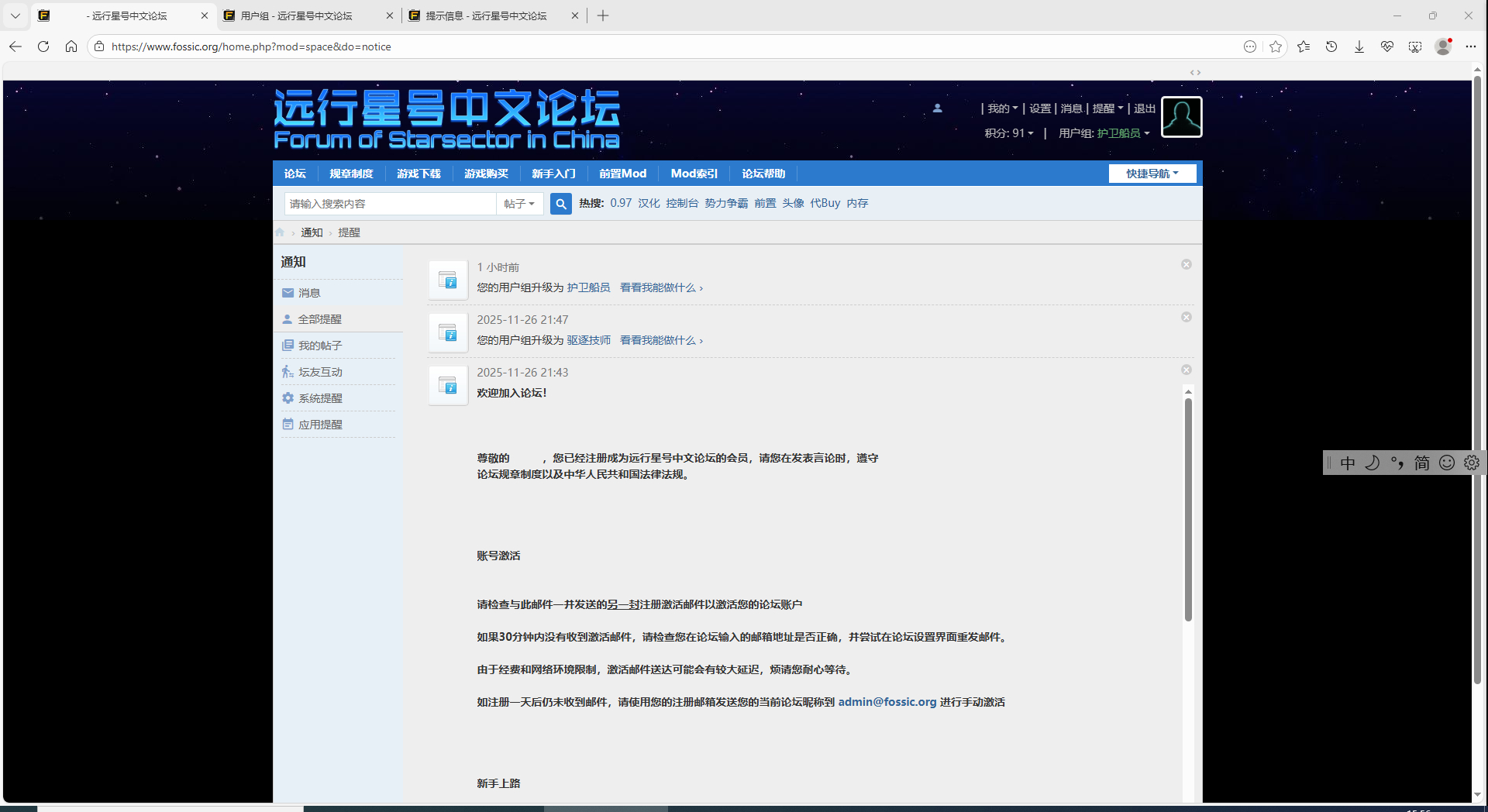
Task: Select 全部提醒 with the person icon
Action: (x=289, y=318)
